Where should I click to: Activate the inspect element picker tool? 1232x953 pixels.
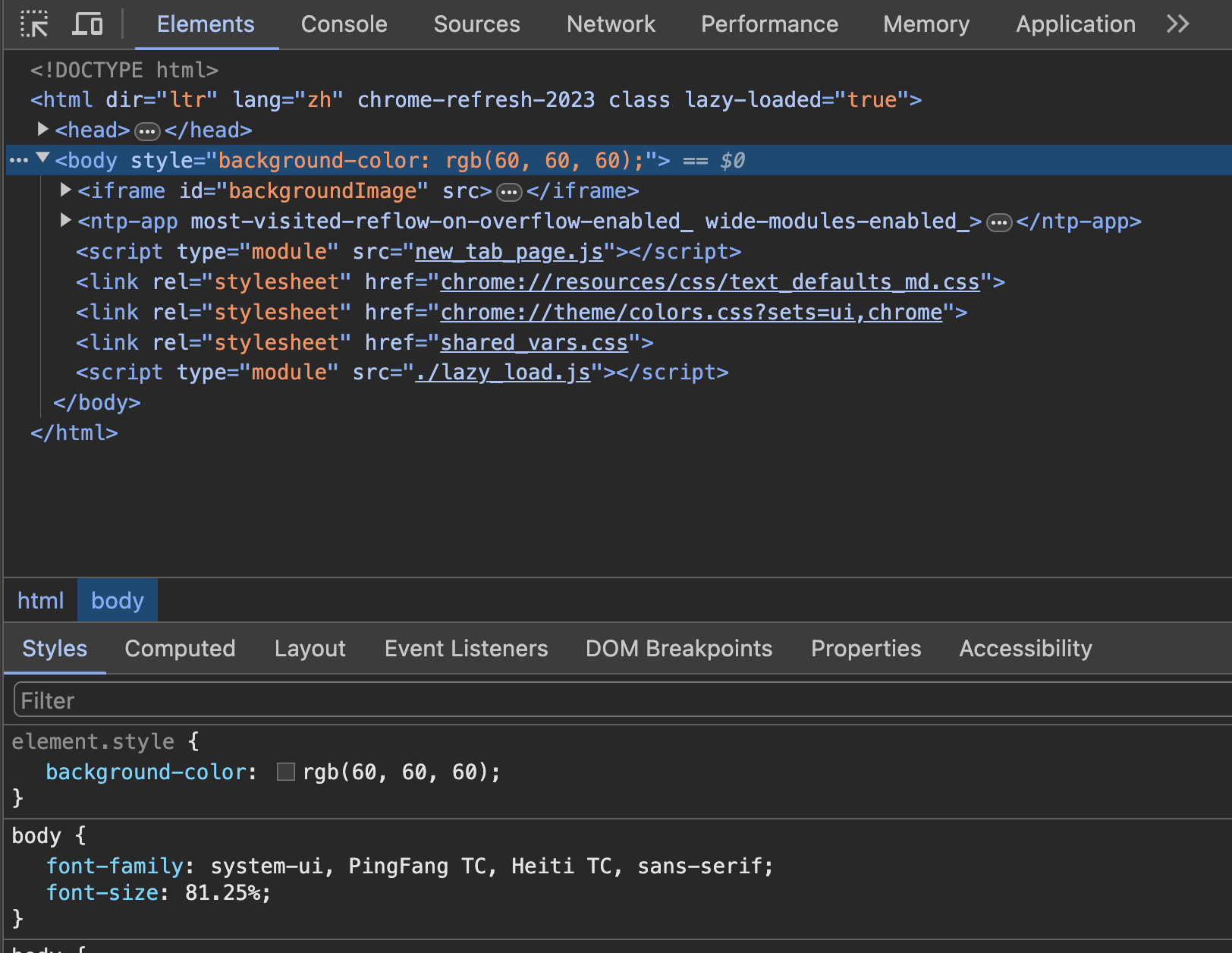pyautogui.click(x=34, y=24)
